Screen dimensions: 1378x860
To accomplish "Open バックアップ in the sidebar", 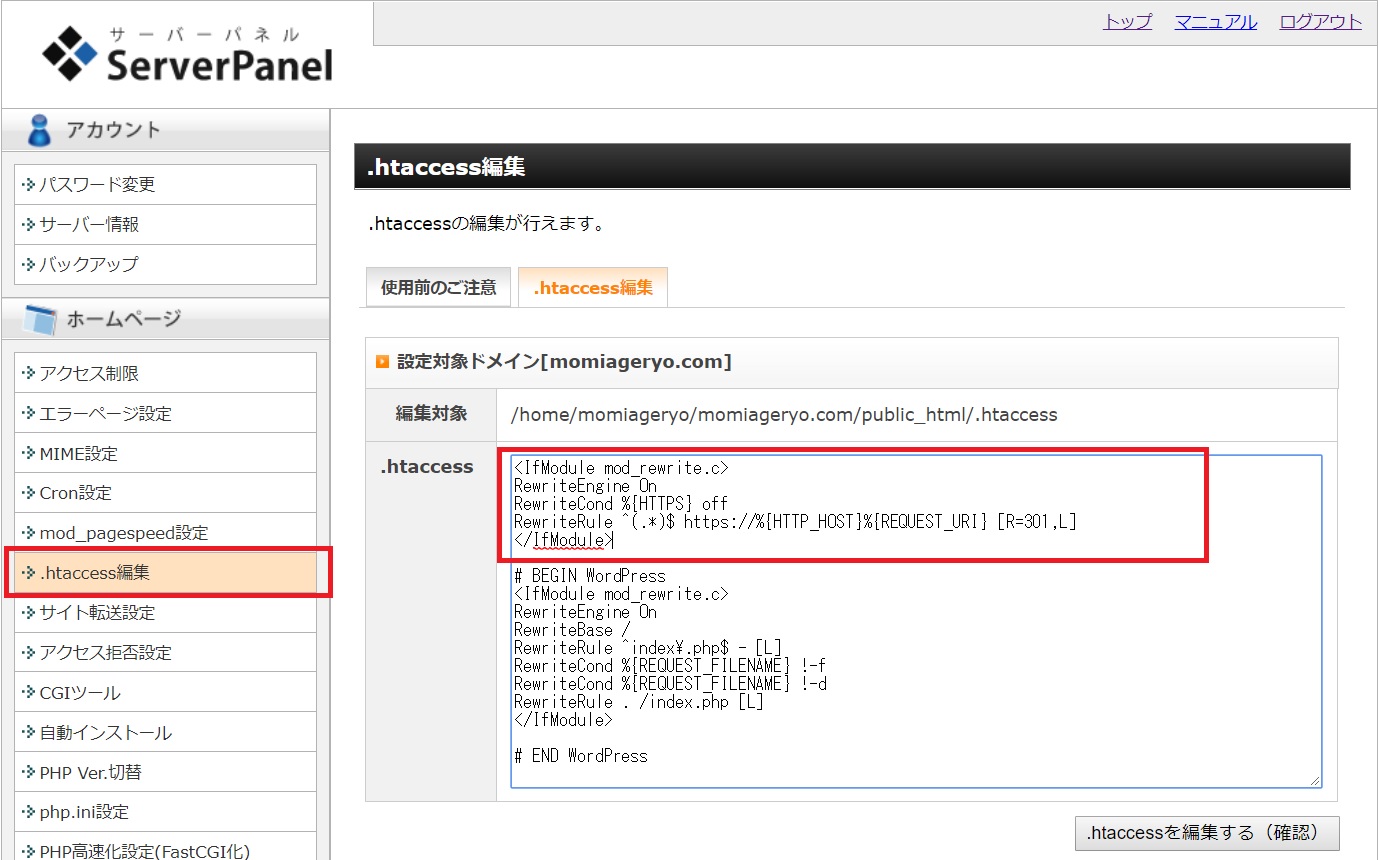I will (166, 265).
